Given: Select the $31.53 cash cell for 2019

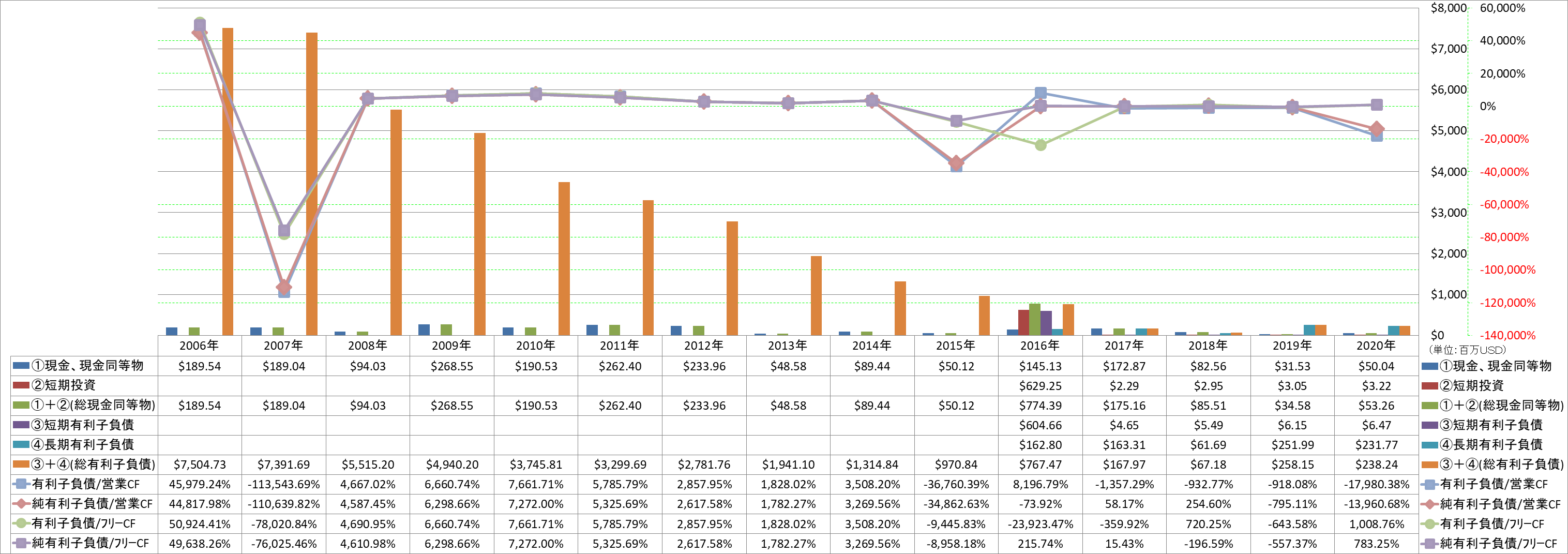Looking at the screenshot, I should [1292, 367].
